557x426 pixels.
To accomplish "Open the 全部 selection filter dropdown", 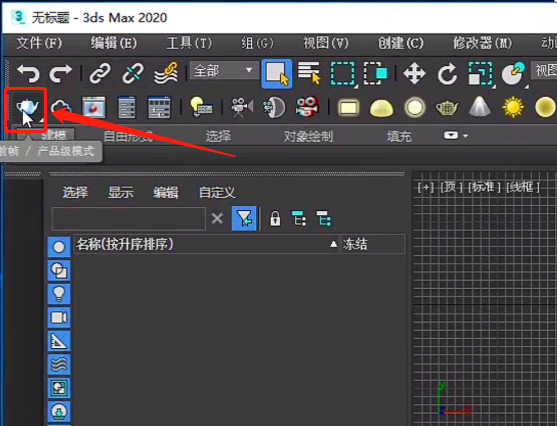I will 224,70.
